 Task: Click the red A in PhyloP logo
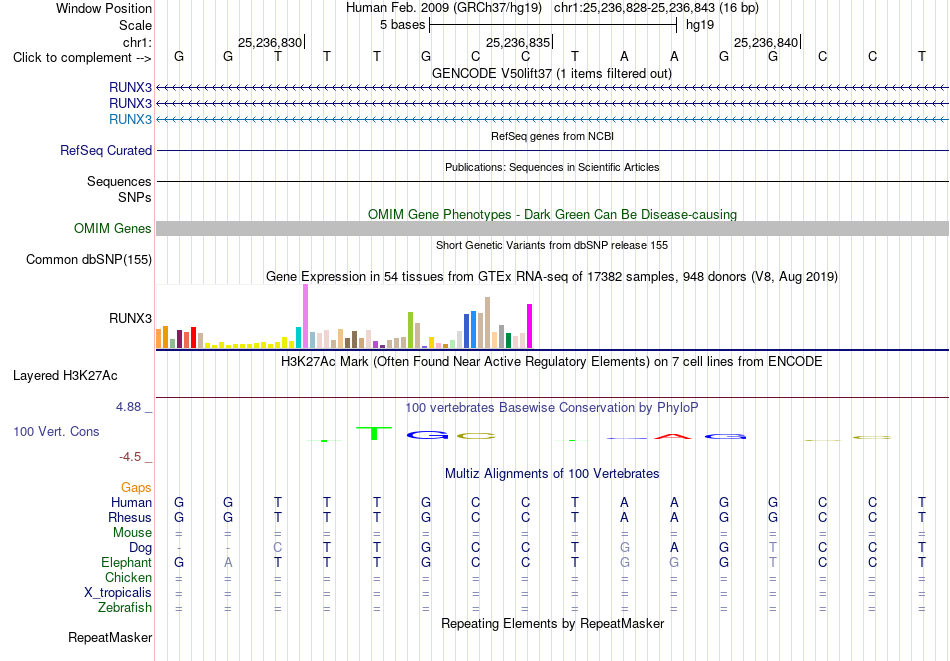tap(673, 436)
